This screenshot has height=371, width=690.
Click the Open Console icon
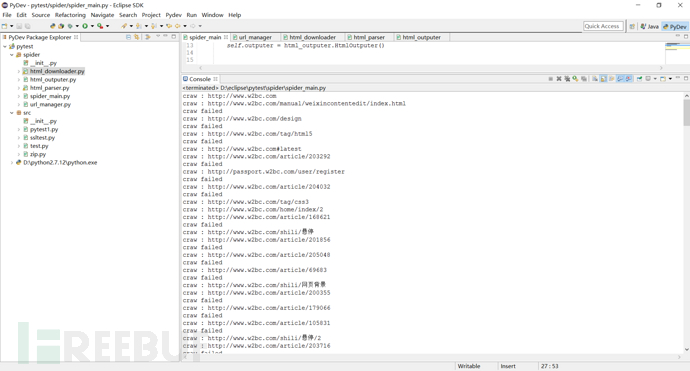(x=663, y=79)
